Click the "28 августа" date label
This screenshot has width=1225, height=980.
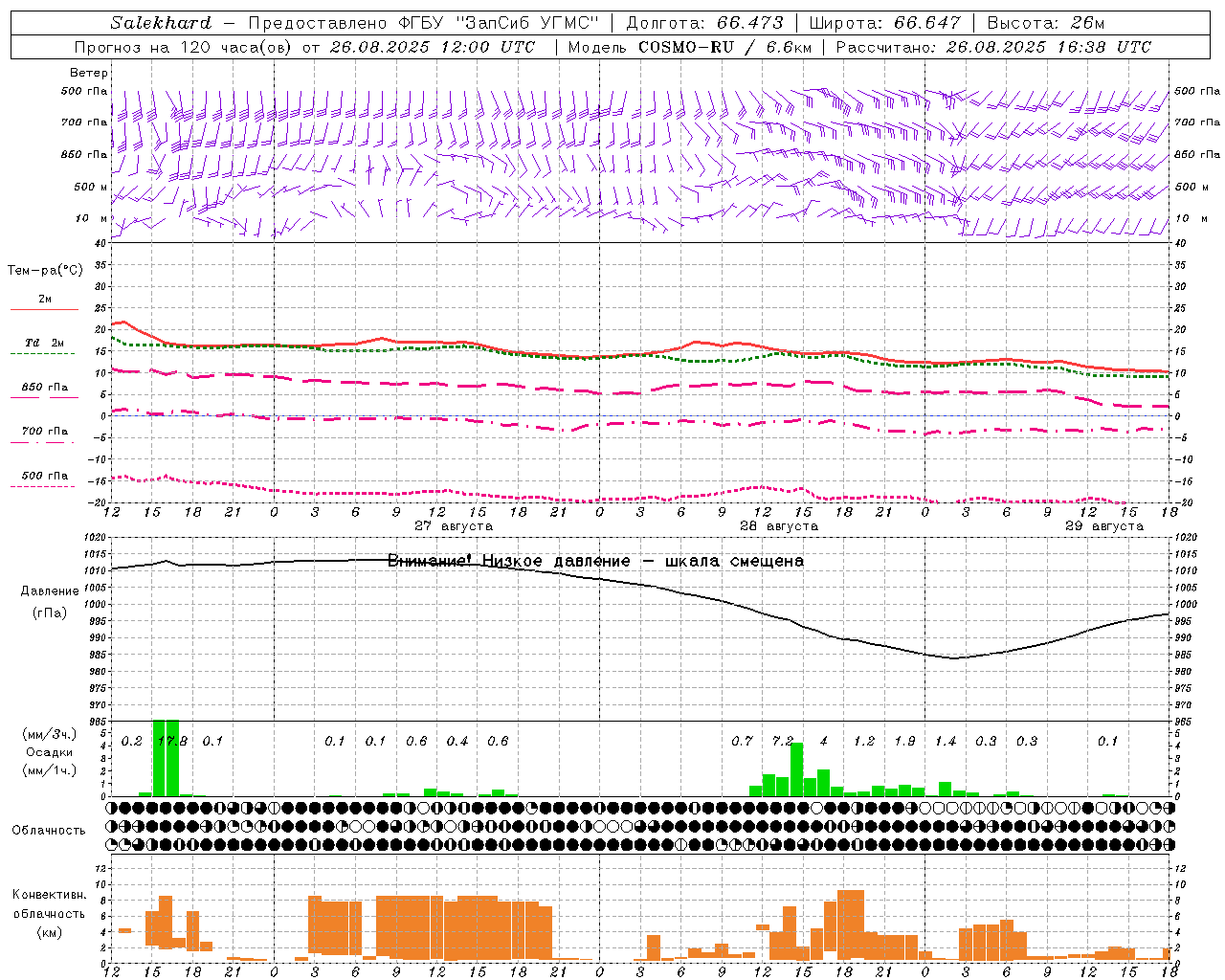779,526
